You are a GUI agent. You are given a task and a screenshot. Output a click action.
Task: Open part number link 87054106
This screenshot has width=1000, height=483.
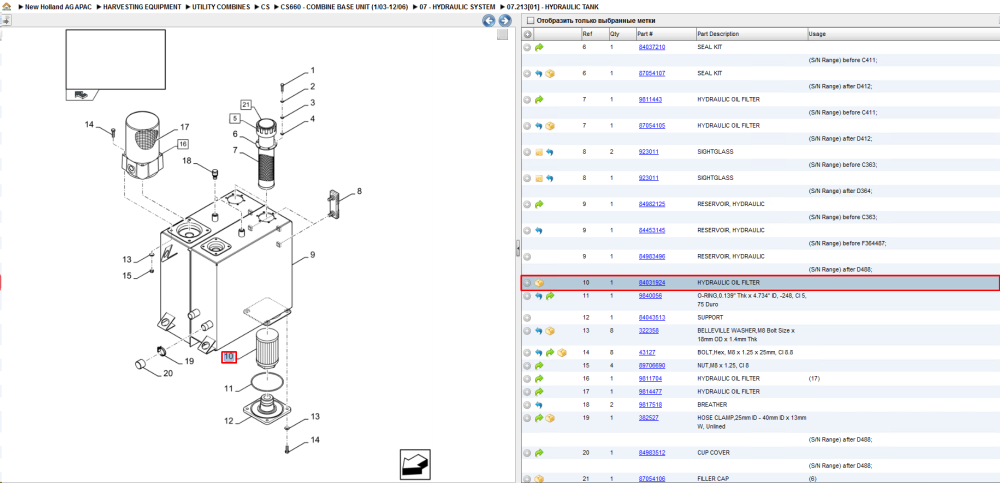pyautogui.click(x=652, y=479)
